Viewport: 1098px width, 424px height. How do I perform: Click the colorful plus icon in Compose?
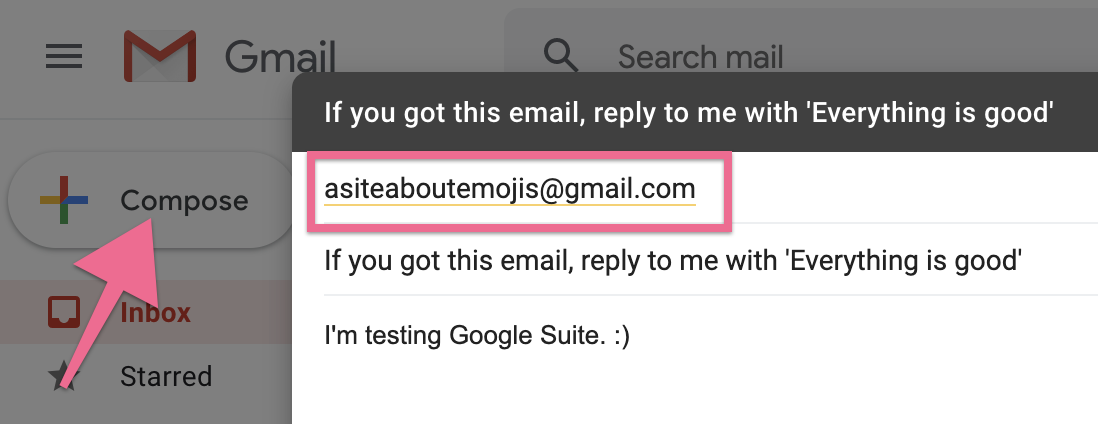click(64, 201)
